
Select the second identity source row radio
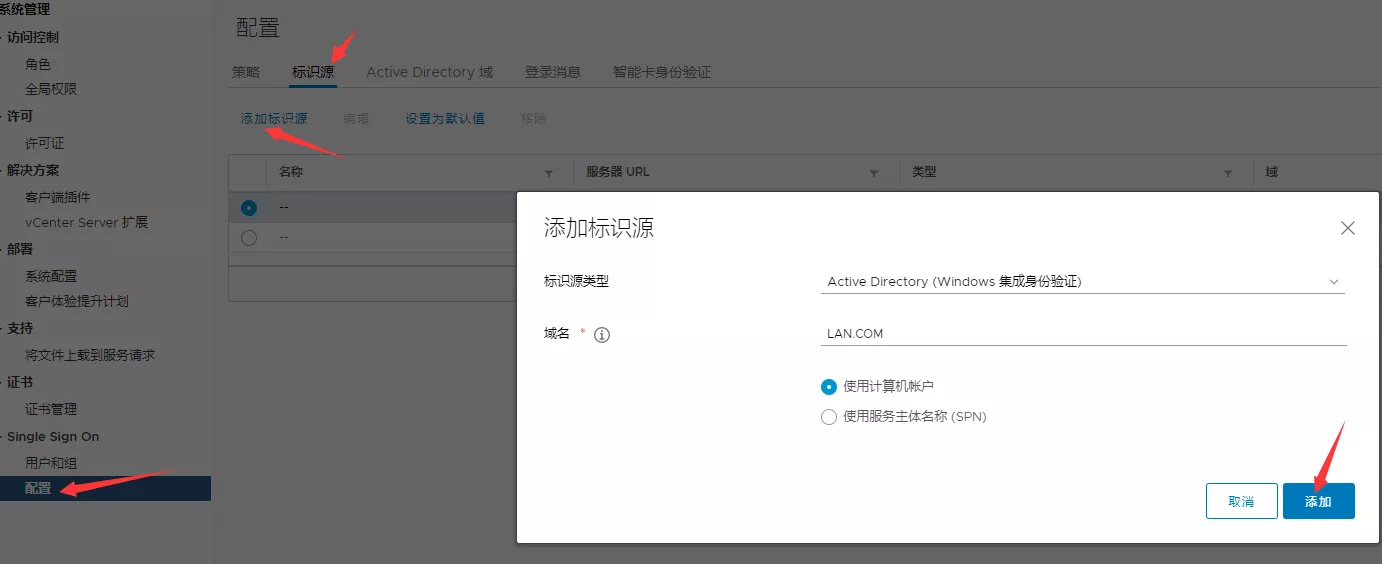pos(249,237)
